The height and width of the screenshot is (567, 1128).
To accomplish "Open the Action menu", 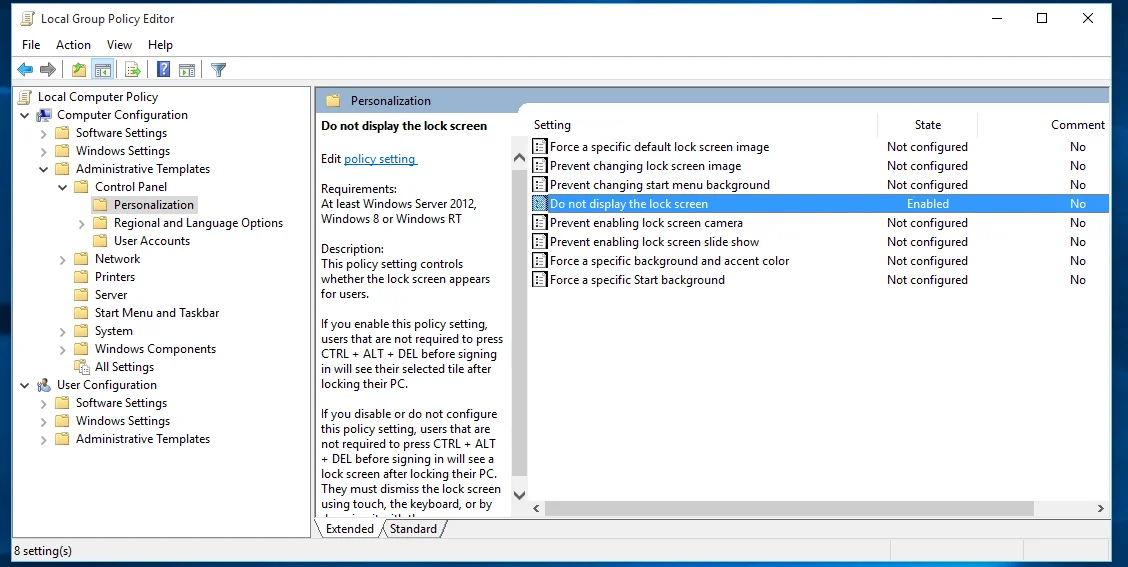I will pos(73,45).
